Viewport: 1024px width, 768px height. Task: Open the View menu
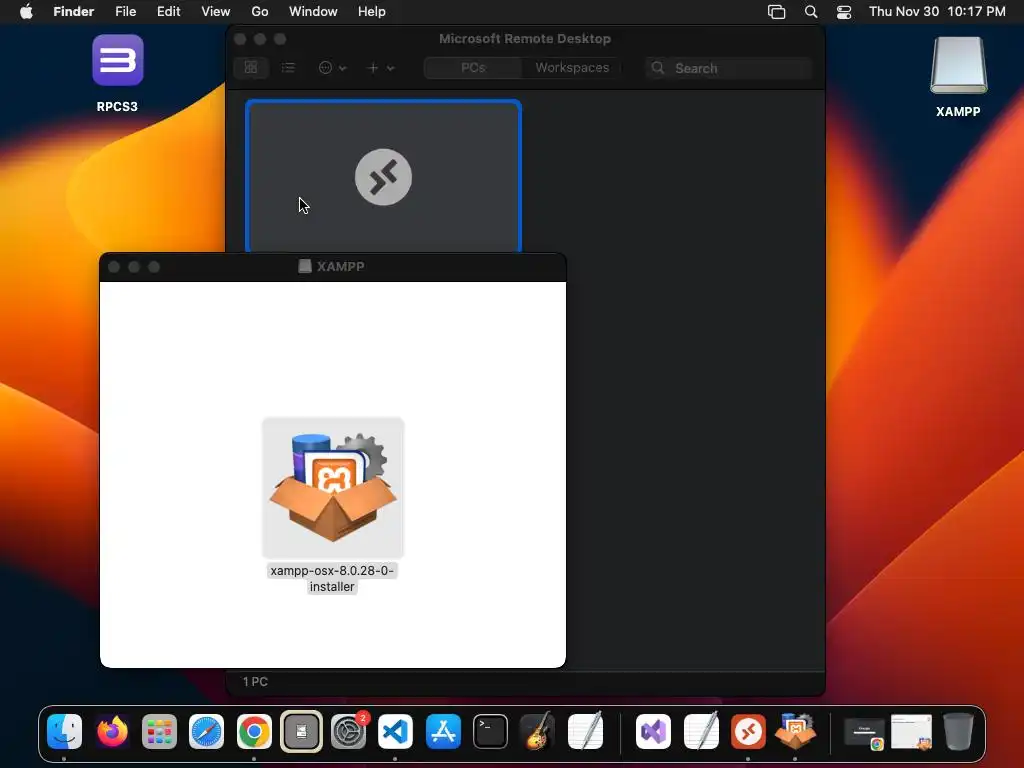(216, 12)
